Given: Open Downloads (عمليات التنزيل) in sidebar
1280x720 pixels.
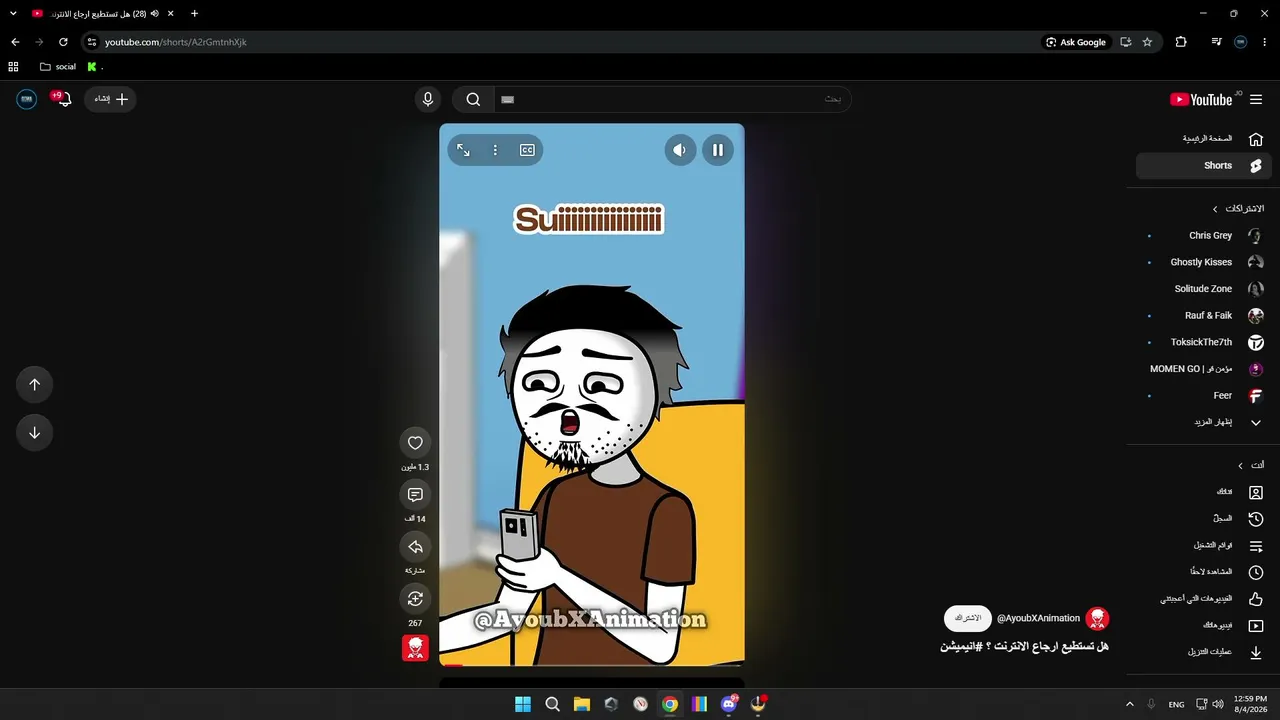Looking at the screenshot, I should click(x=1204, y=652).
